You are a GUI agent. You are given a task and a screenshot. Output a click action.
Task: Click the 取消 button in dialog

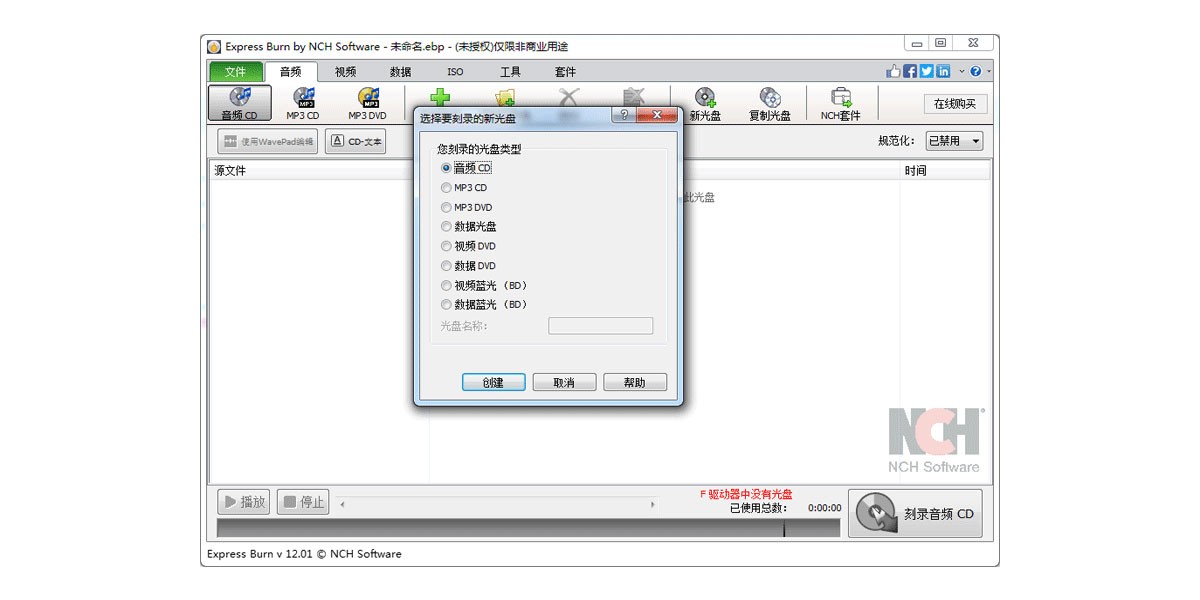(x=564, y=382)
